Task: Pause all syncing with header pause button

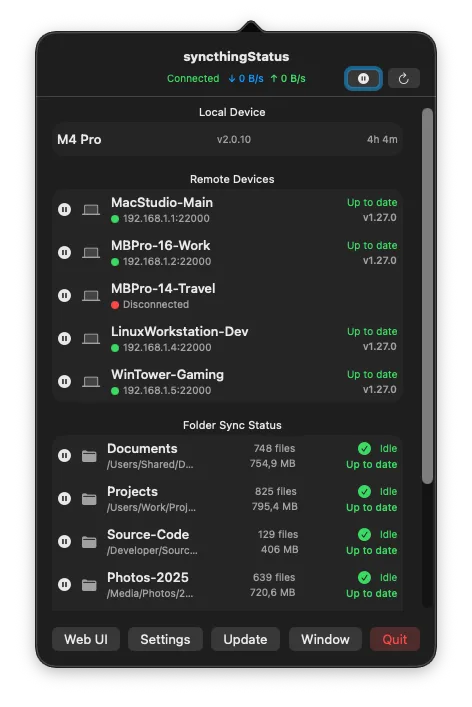Action: click(363, 79)
